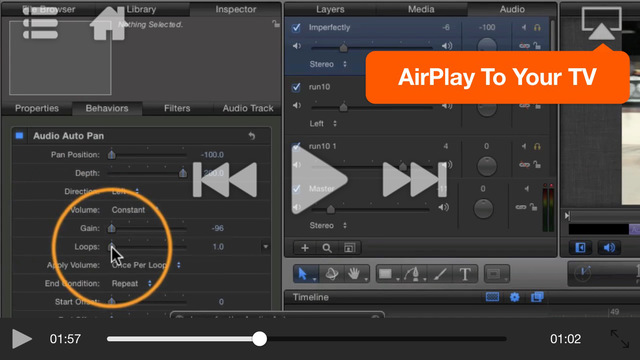Open the hamburger menu icon
This screenshot has height=360, width=640.
40,23
